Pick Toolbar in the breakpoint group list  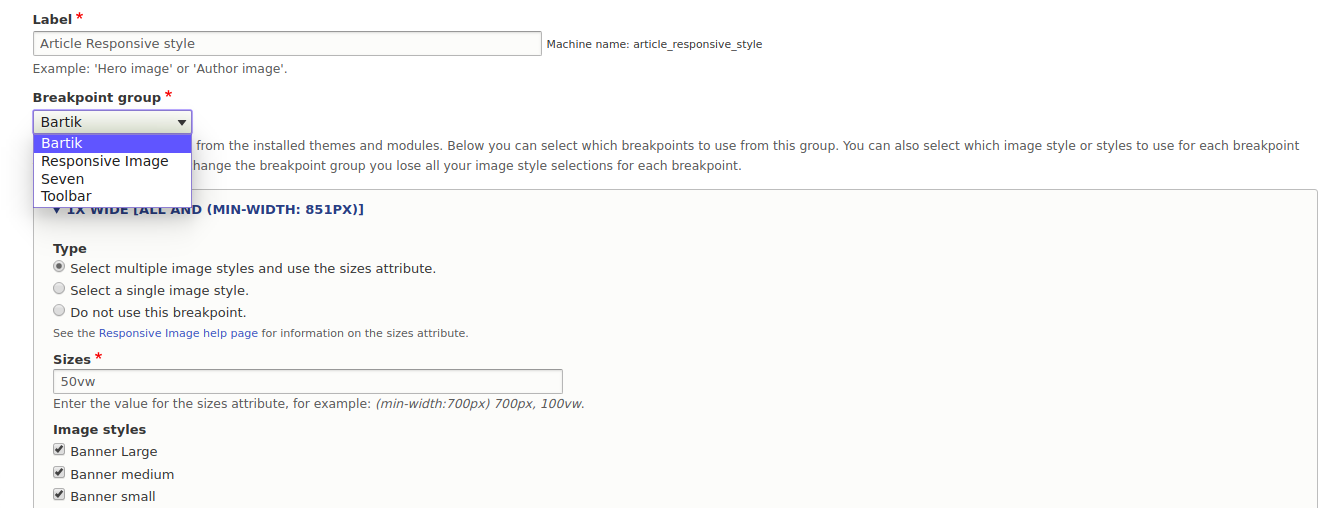pos(66,196)
